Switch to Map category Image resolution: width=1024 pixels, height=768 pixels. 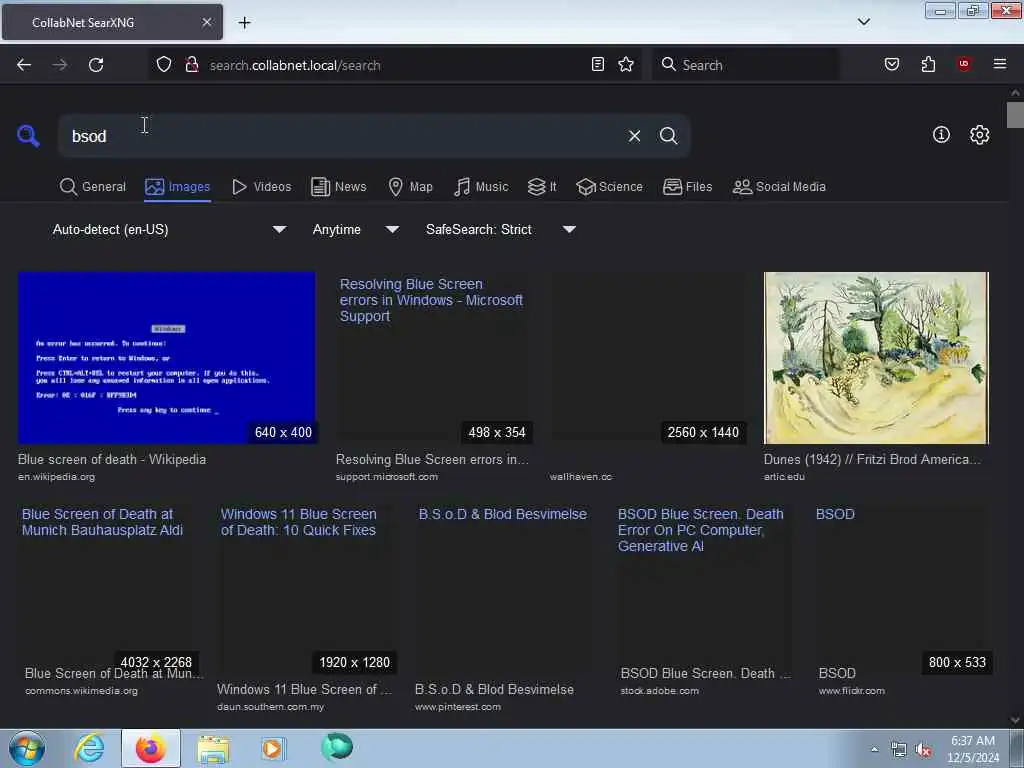[410, 187]
